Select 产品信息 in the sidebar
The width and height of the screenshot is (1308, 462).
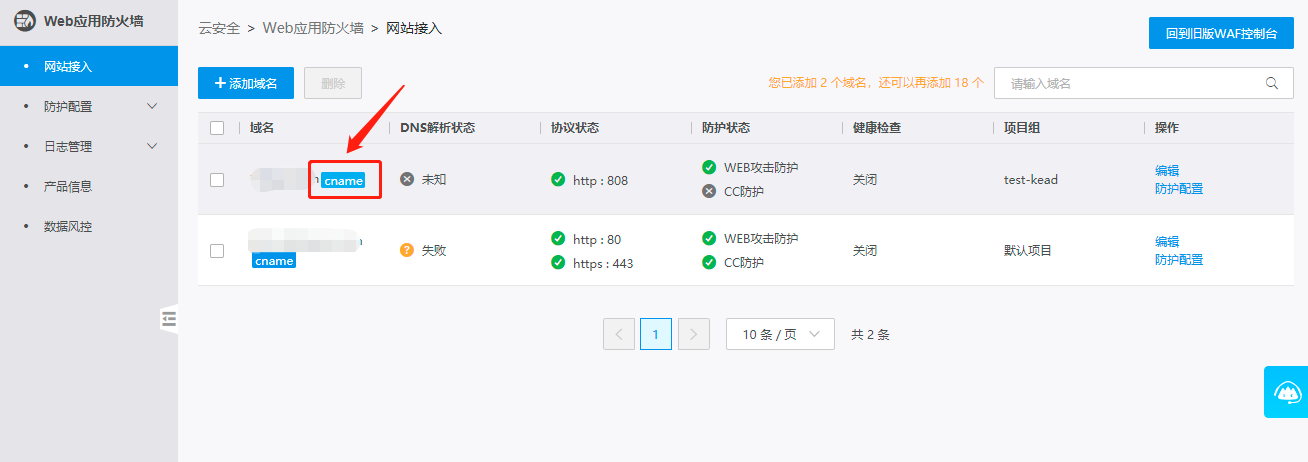68,186
